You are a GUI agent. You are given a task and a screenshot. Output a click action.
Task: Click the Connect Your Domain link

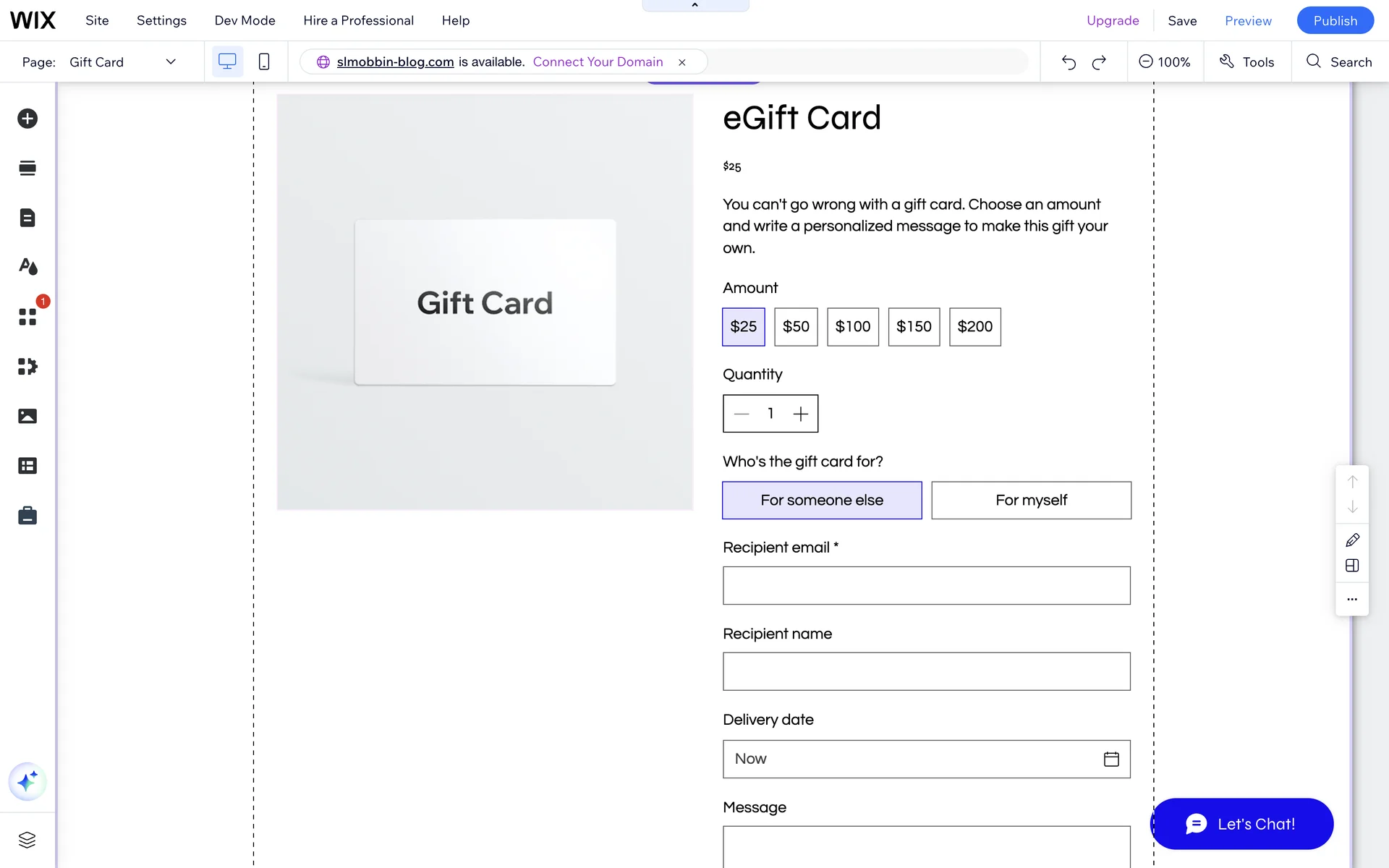598,62
